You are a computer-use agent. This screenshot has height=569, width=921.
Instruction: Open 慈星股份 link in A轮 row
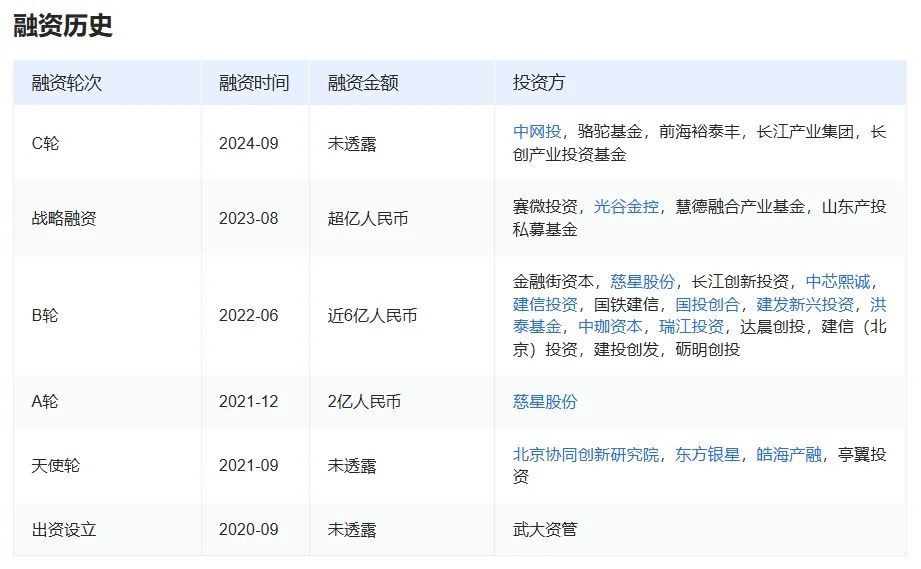[545, 402]
